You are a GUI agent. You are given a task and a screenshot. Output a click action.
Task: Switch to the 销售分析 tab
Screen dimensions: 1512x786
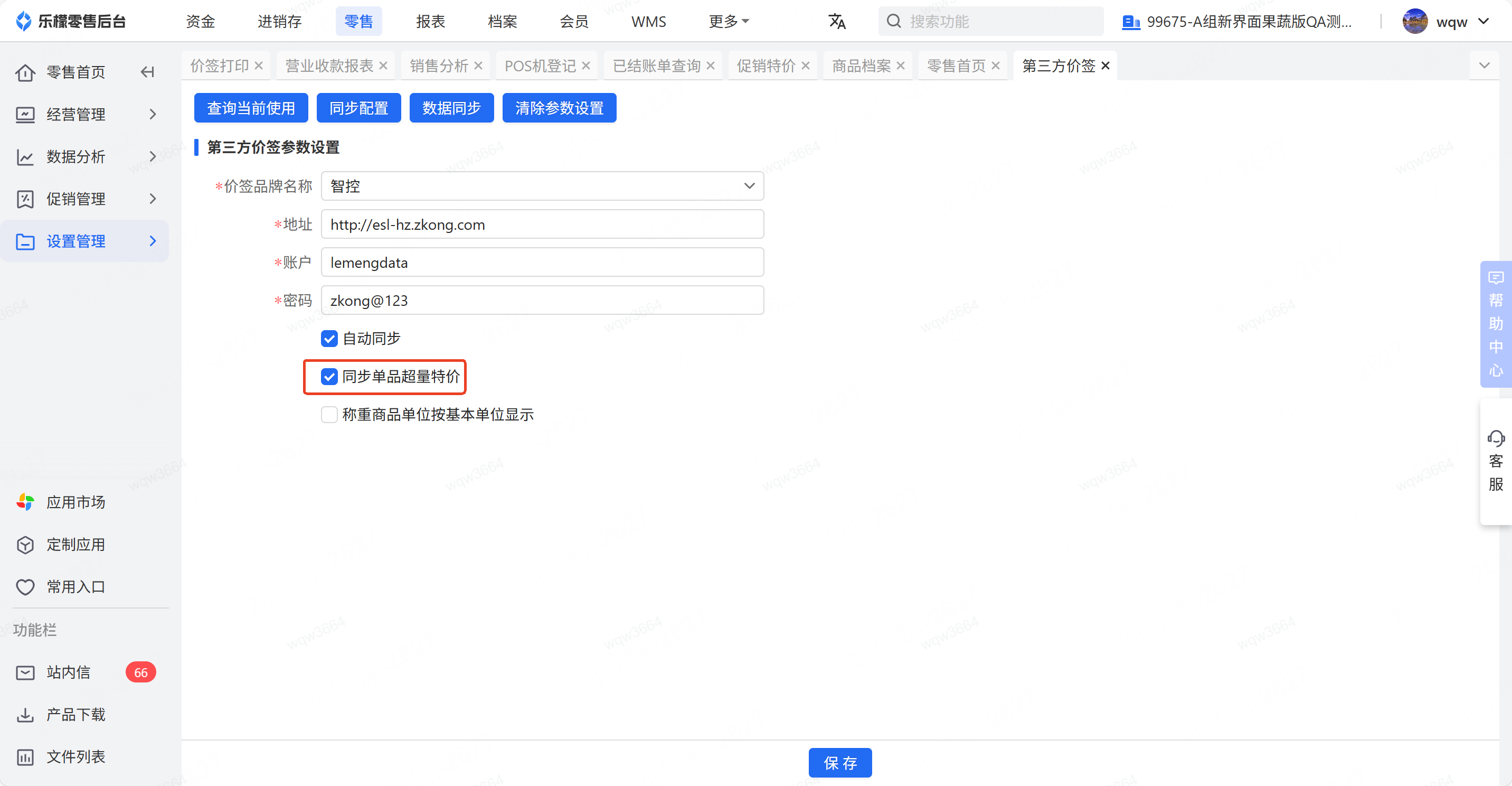[439, 66]
